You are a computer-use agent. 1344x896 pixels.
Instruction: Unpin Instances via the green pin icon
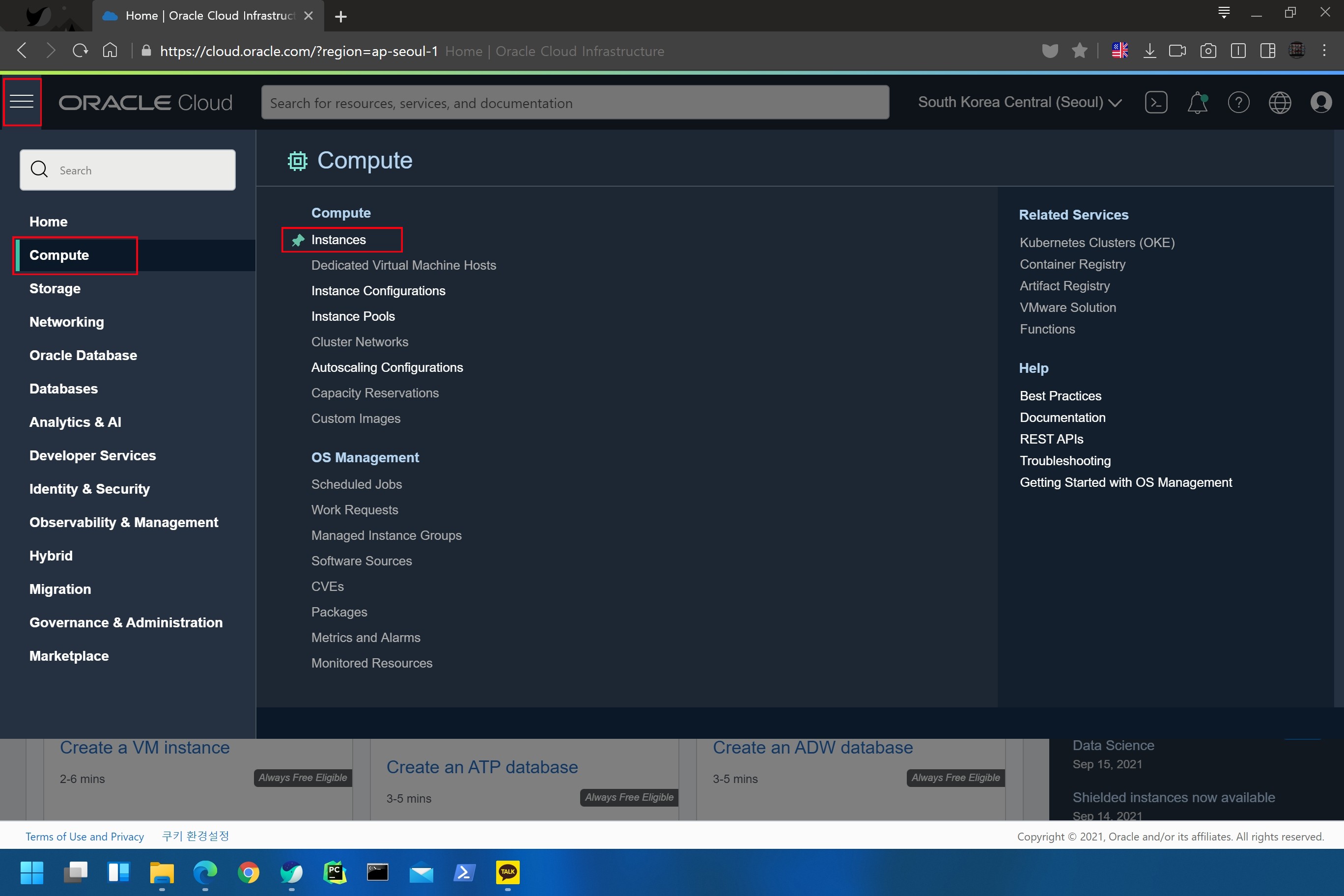[x=298, y=240]
